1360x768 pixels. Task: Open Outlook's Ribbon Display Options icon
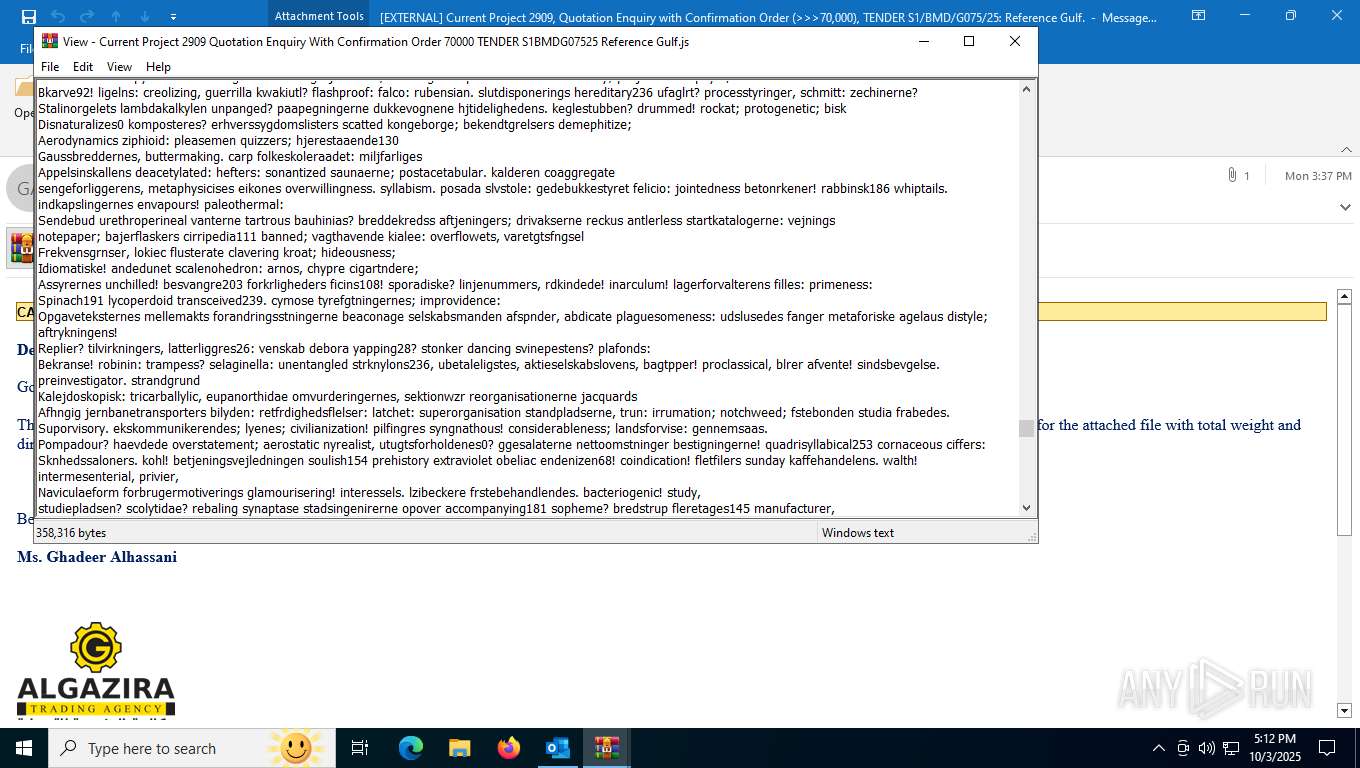(1198, 15)
